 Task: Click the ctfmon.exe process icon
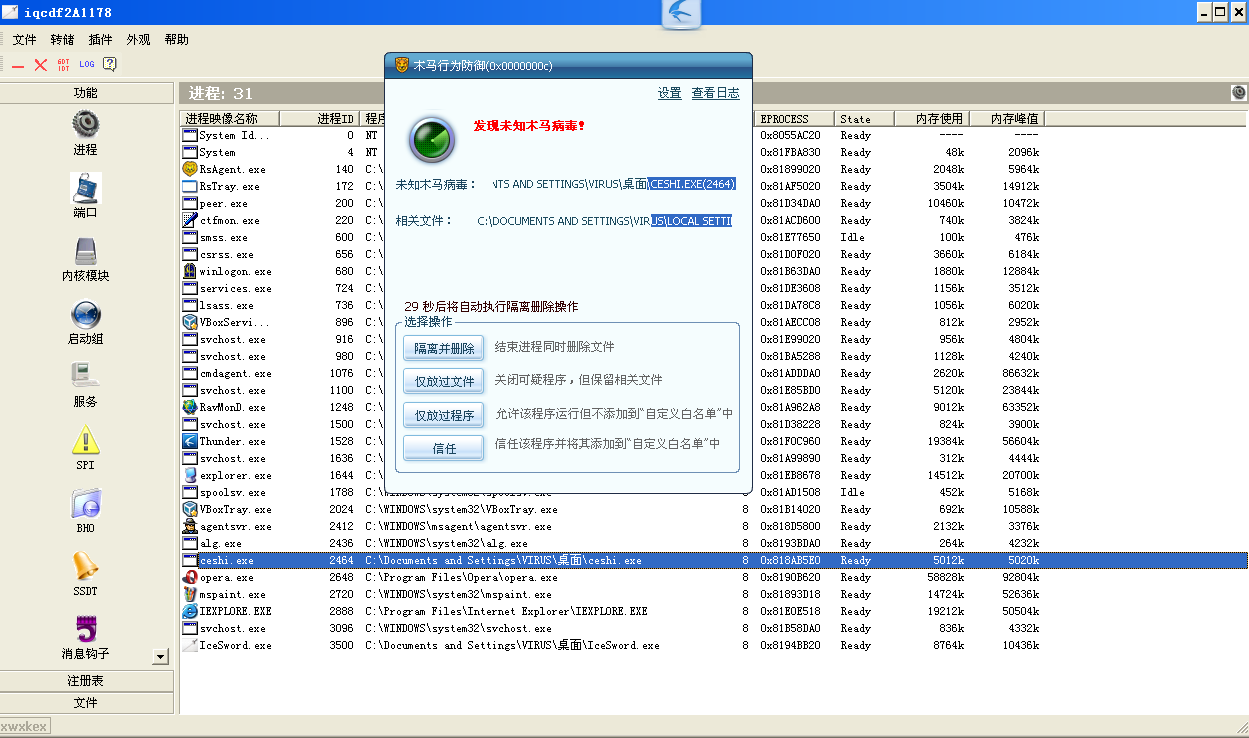190,220
